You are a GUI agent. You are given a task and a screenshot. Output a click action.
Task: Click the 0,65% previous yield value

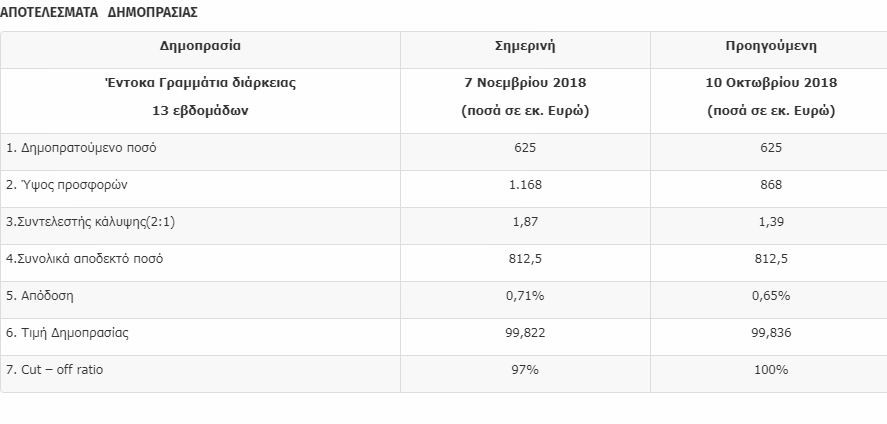pyautogui.click(x=771, y=296)
